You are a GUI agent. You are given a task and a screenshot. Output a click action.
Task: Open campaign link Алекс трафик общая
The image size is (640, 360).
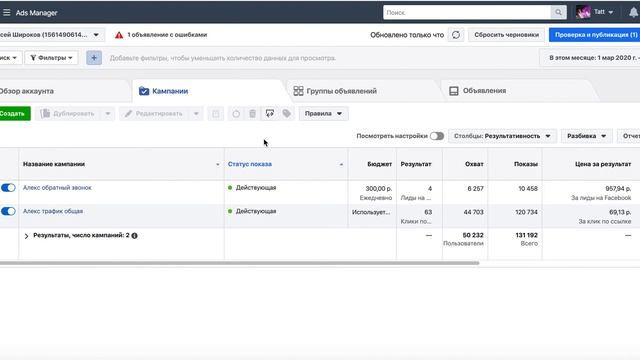pos(53,211)
